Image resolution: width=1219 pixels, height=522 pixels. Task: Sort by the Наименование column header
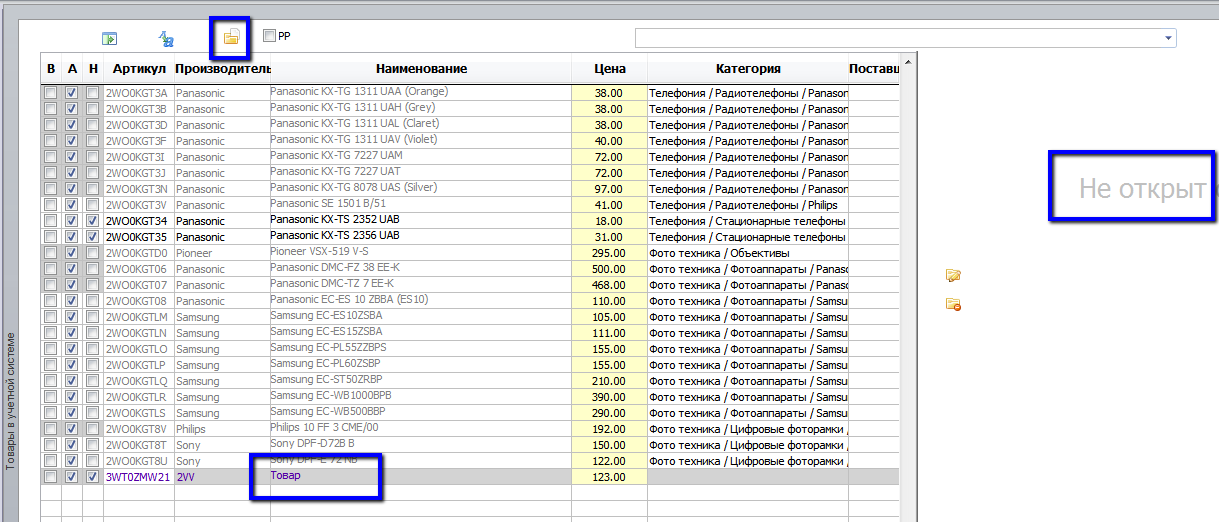421,68
